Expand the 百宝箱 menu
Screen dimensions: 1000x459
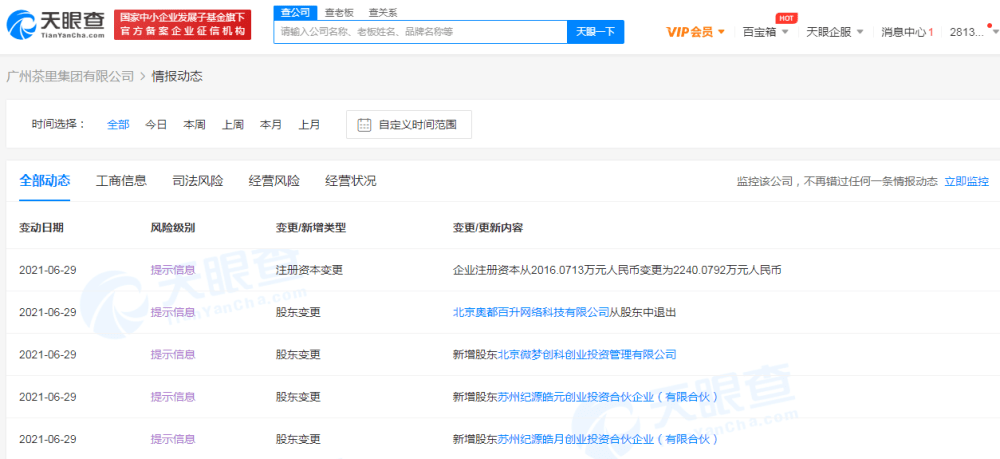(765, 32)
